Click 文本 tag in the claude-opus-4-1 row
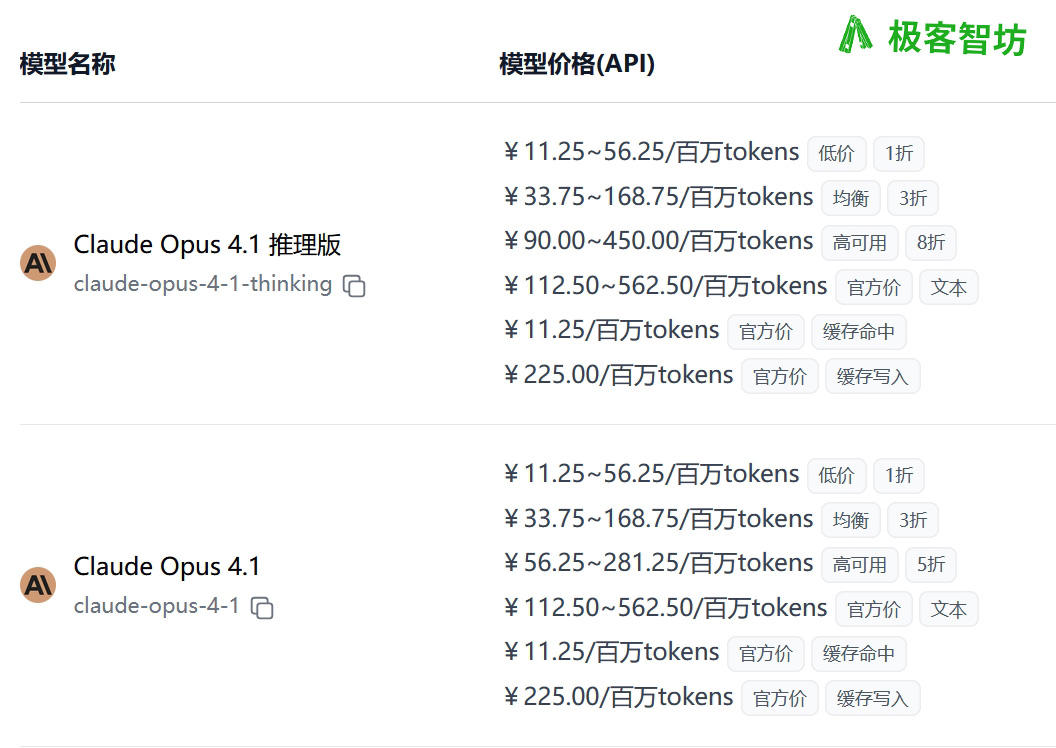Viewport: 1056px width, 748px height. point(948,609)
